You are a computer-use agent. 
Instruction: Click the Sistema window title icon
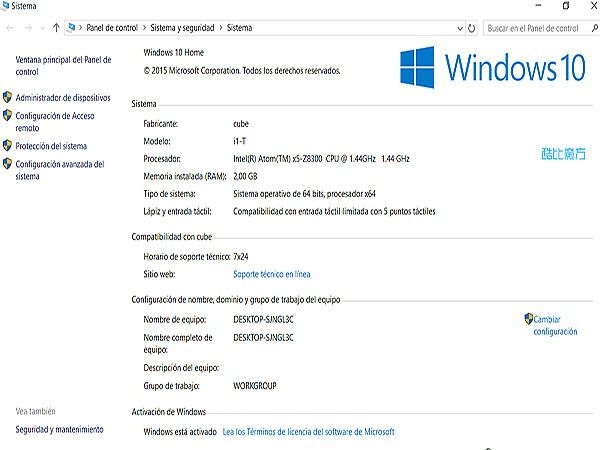[x=5, y=5]
